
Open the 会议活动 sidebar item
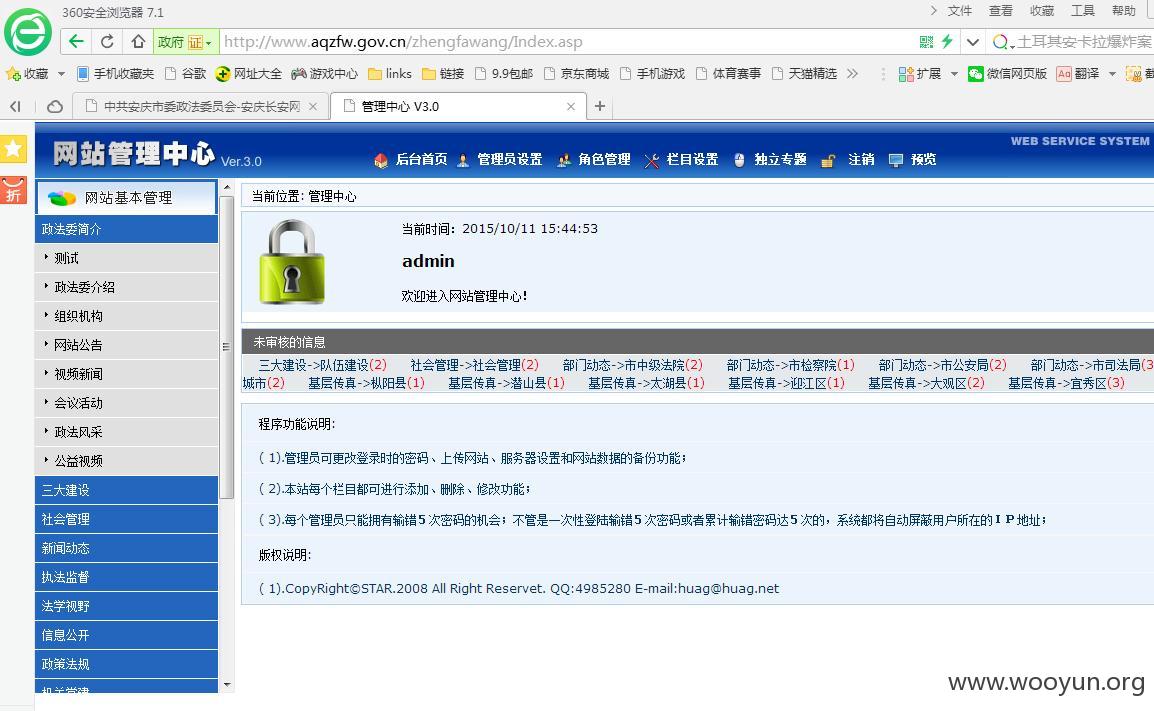(x=126, y=403)
